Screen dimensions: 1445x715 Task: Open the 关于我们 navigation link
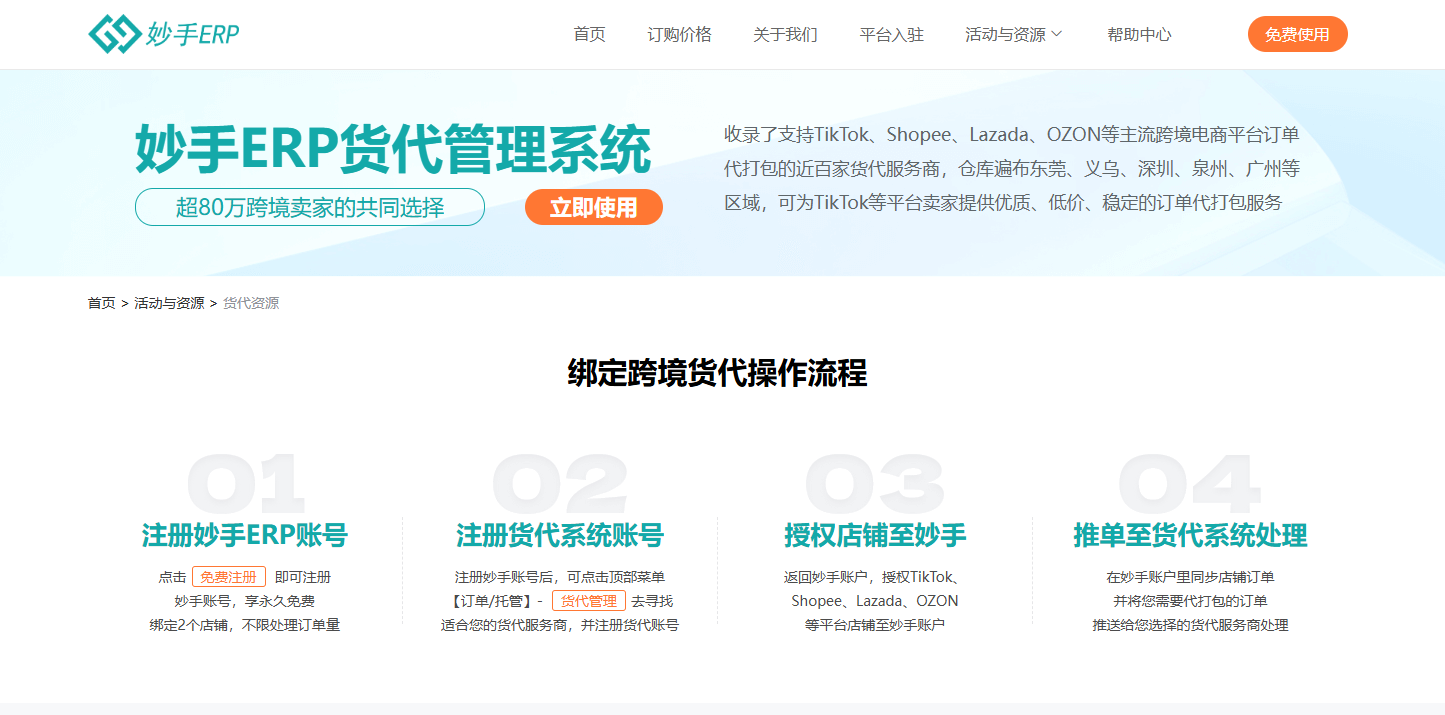point(785,34)
